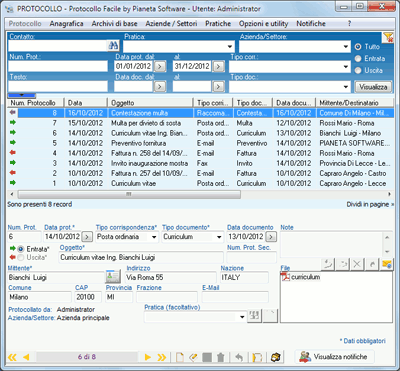The width and height of the screenshot is (400, 371).
Task: Open the date picker next to 31/12/2012
Action: point(218,67)
